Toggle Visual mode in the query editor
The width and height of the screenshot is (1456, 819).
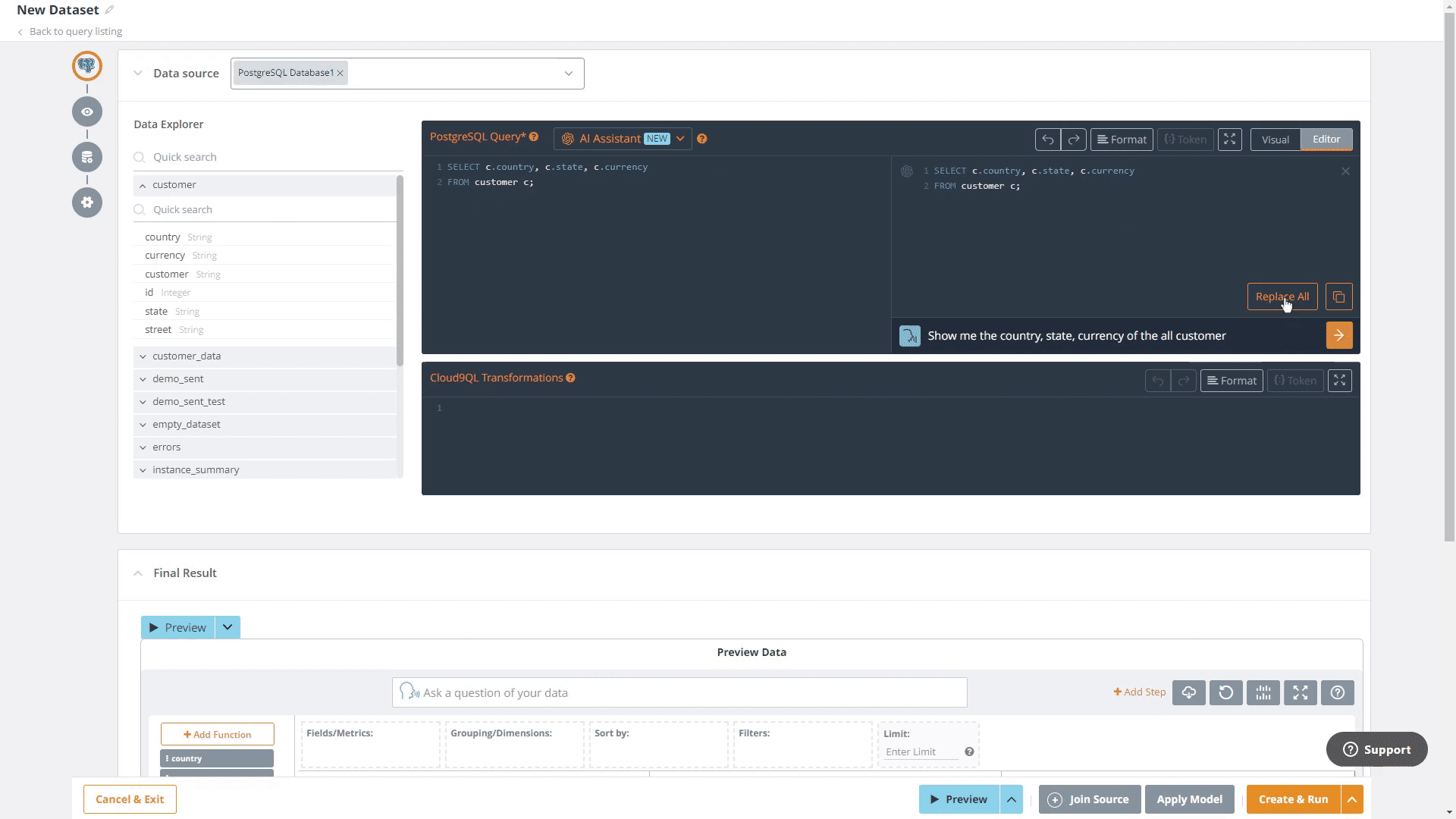coord(1276,139)
